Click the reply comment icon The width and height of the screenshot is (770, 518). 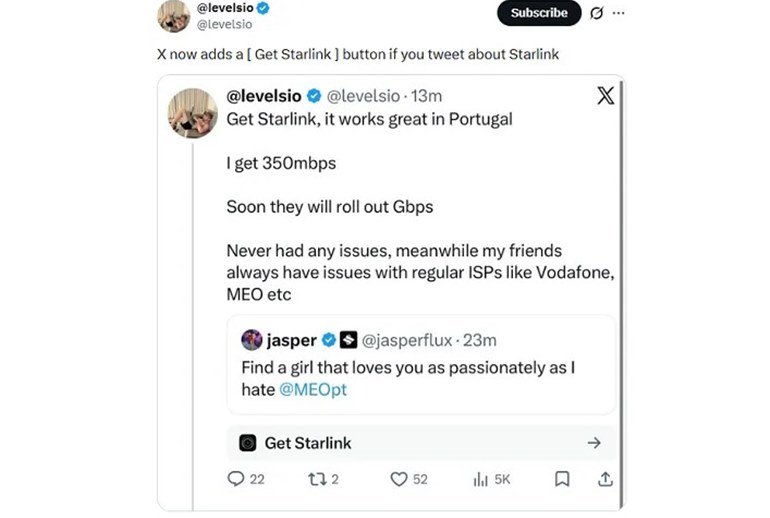click(x=236, y=479)
